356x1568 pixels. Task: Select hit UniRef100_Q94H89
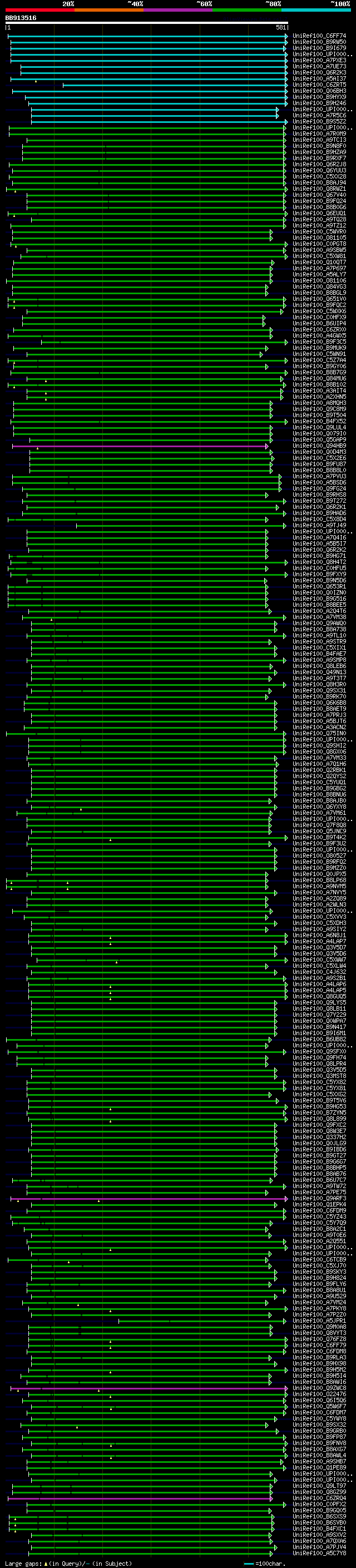pos(319,446)
